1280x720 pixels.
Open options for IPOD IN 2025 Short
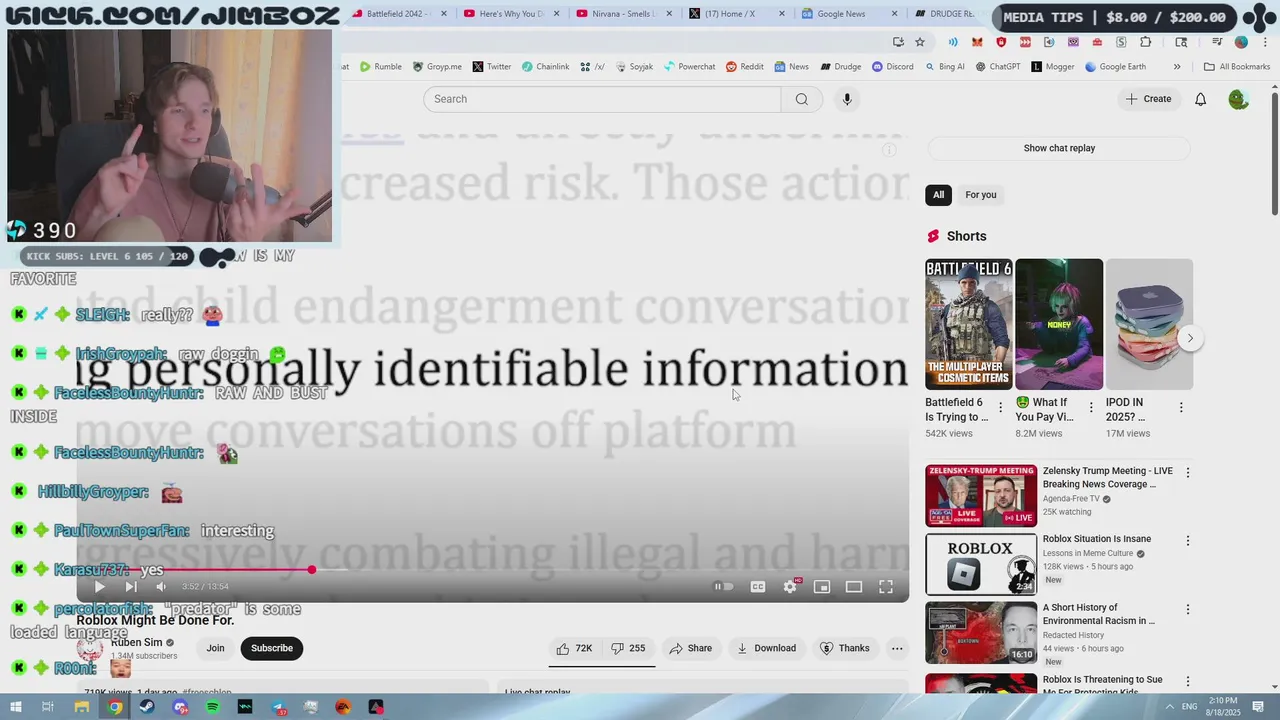point(1181,408)
